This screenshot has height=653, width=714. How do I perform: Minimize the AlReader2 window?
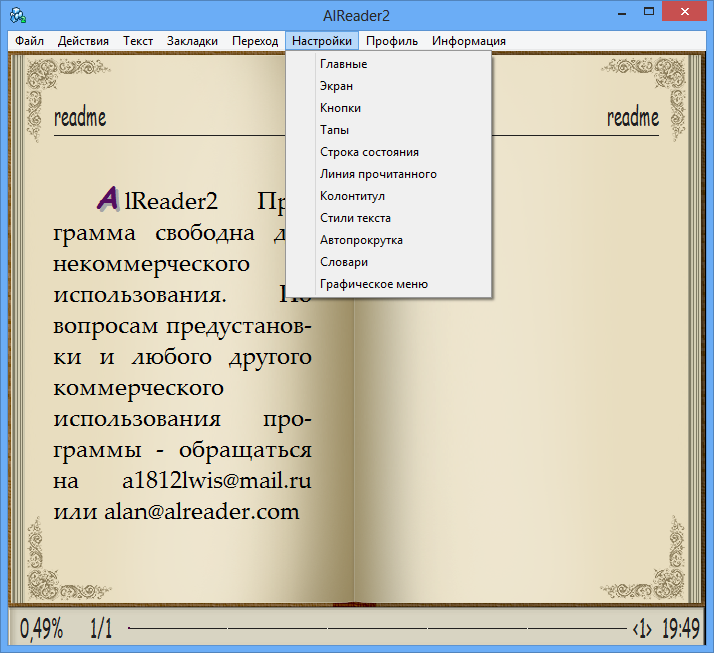pyautogui.click(x=622, y=13)
